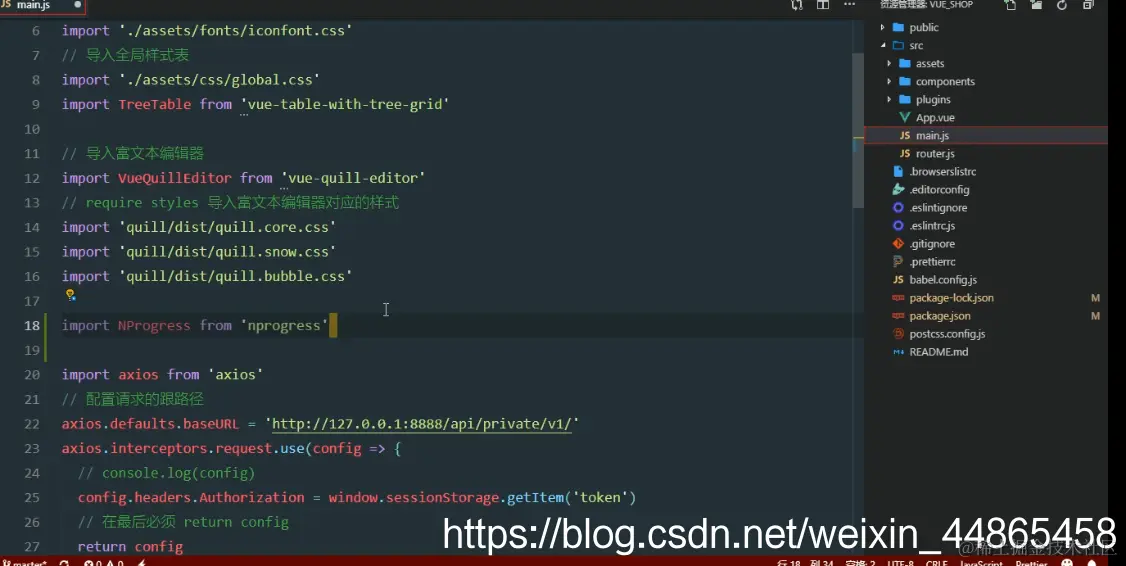Open package.json file
1126x566 pixels.
tap(940, 315)
